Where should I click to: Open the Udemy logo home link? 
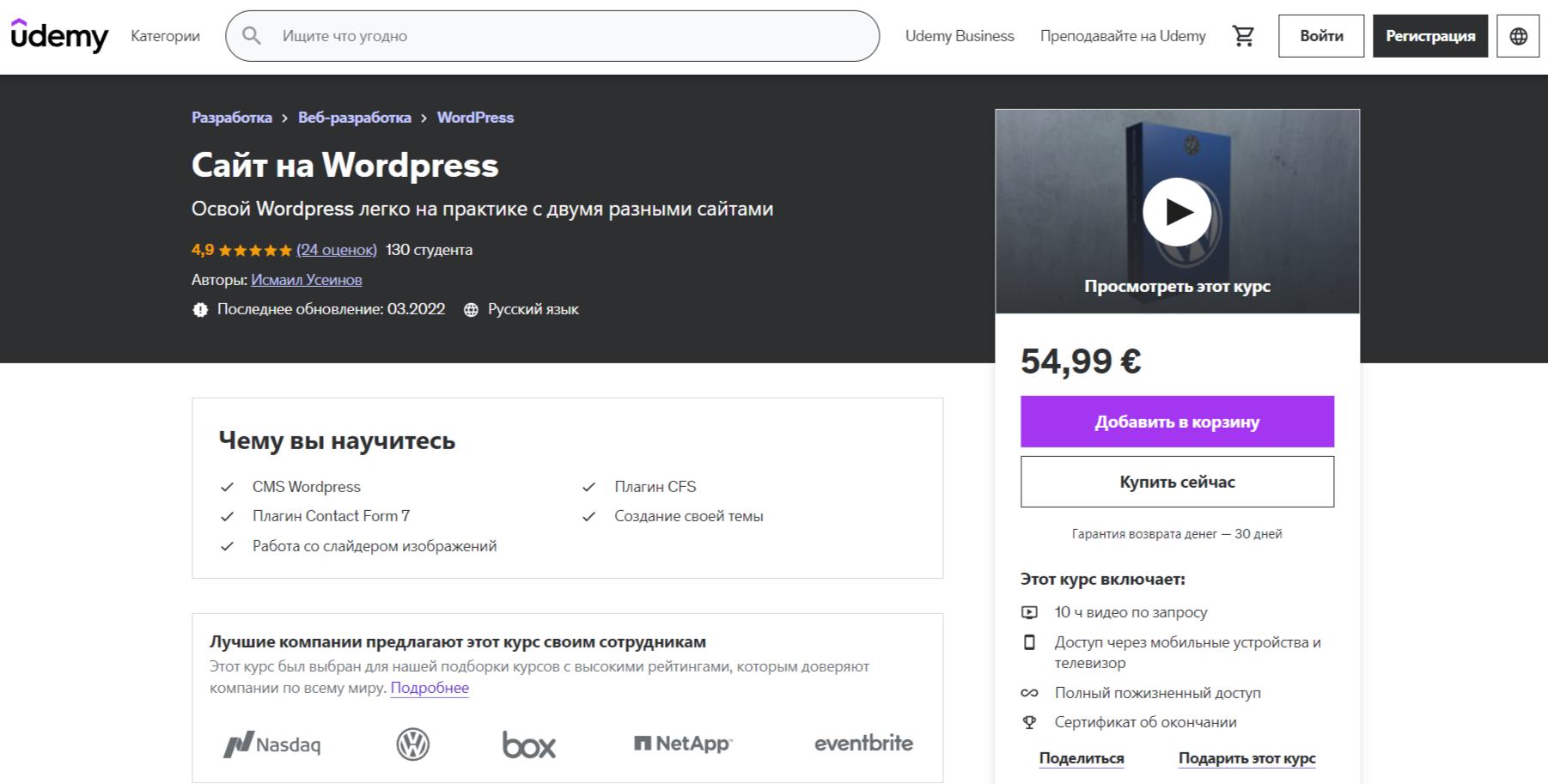(59, 36)
